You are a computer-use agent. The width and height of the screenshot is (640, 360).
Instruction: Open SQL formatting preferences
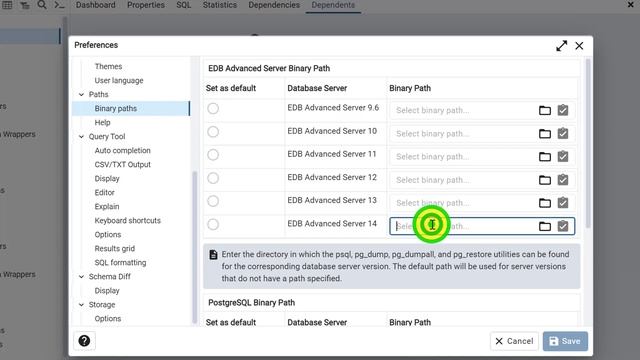tap(120, 262)
